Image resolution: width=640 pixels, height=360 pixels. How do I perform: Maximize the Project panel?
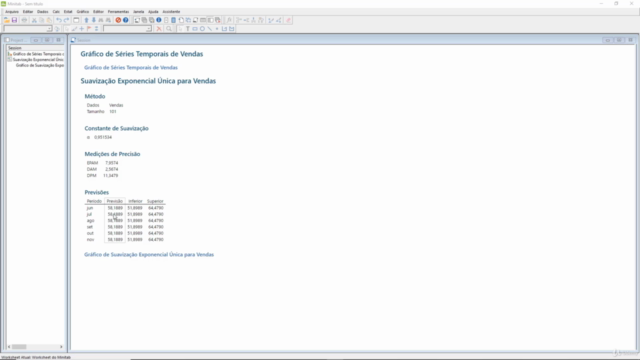click(x=47, y=40)
